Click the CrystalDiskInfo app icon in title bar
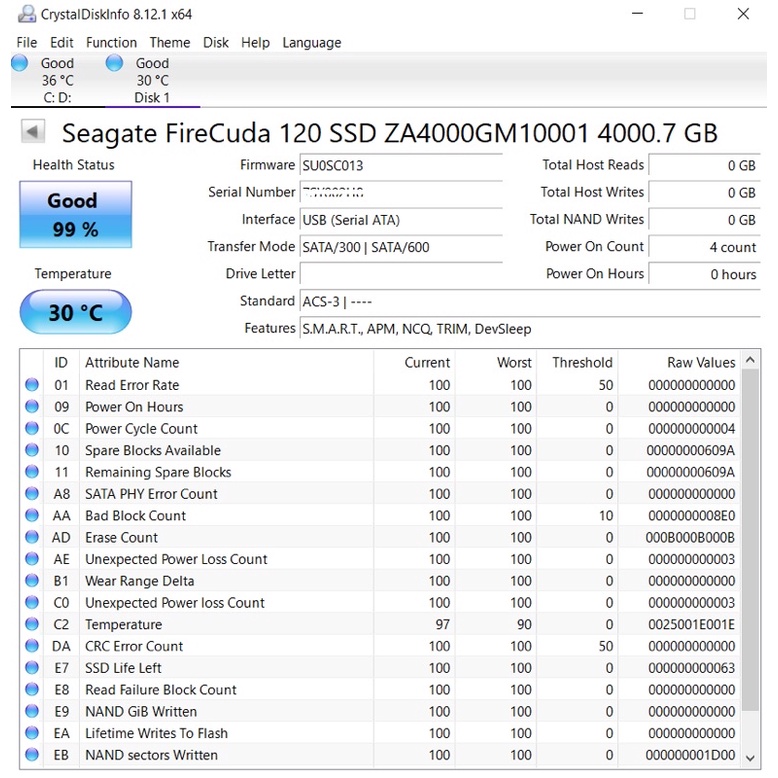Screen dimensions: 778x778 click(x=26, y=14)
